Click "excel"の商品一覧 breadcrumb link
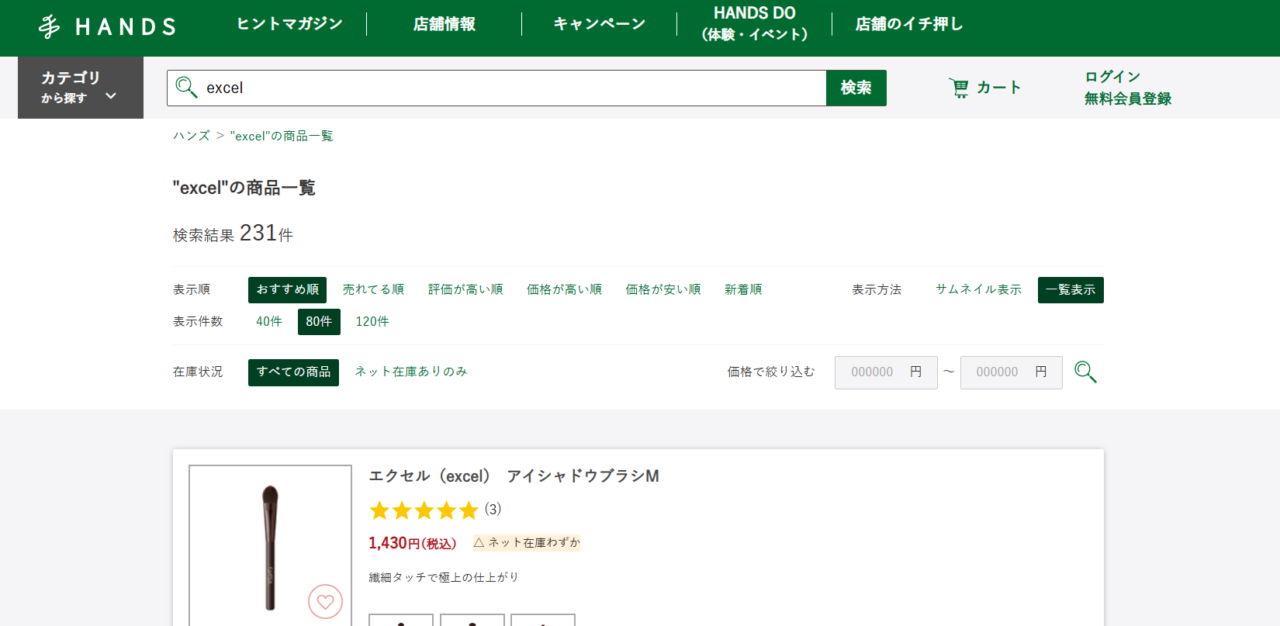This screenshot has width=1280, height=626. (282, 136)
